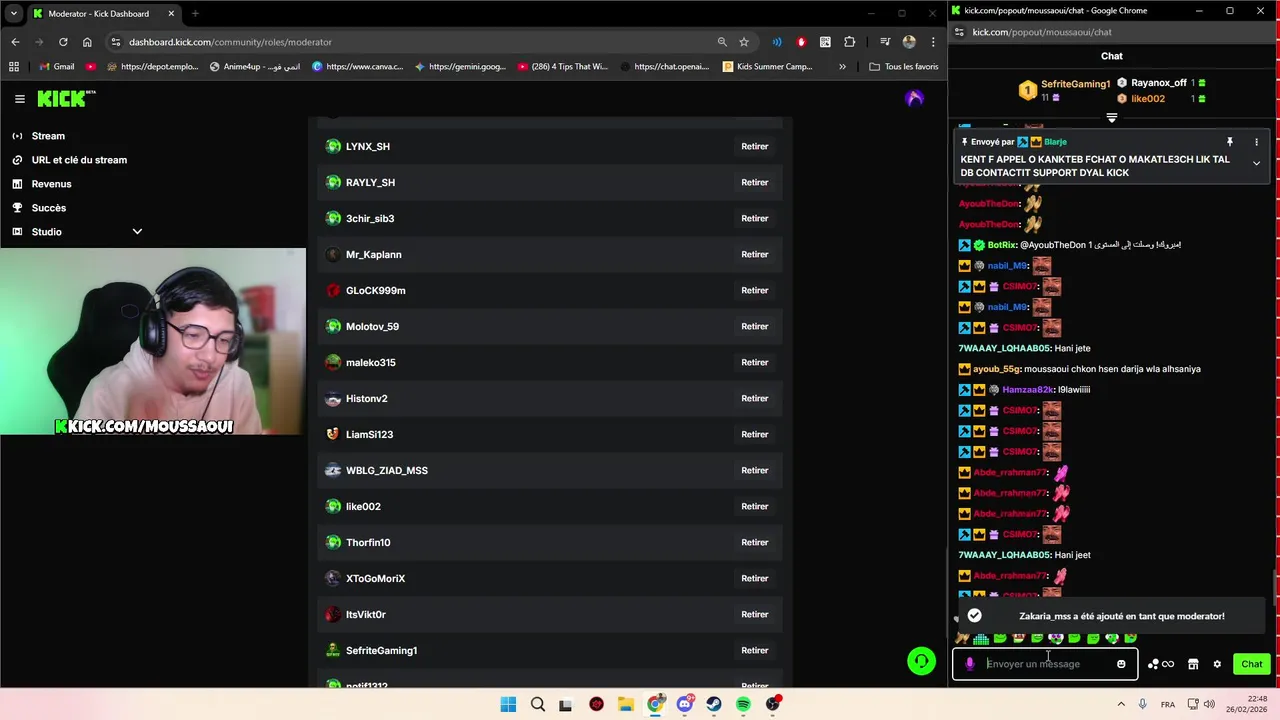Bookmark this page with the star icon
Image resolution: width=1280 pixels, height=720 pixels.
point(744,42)
